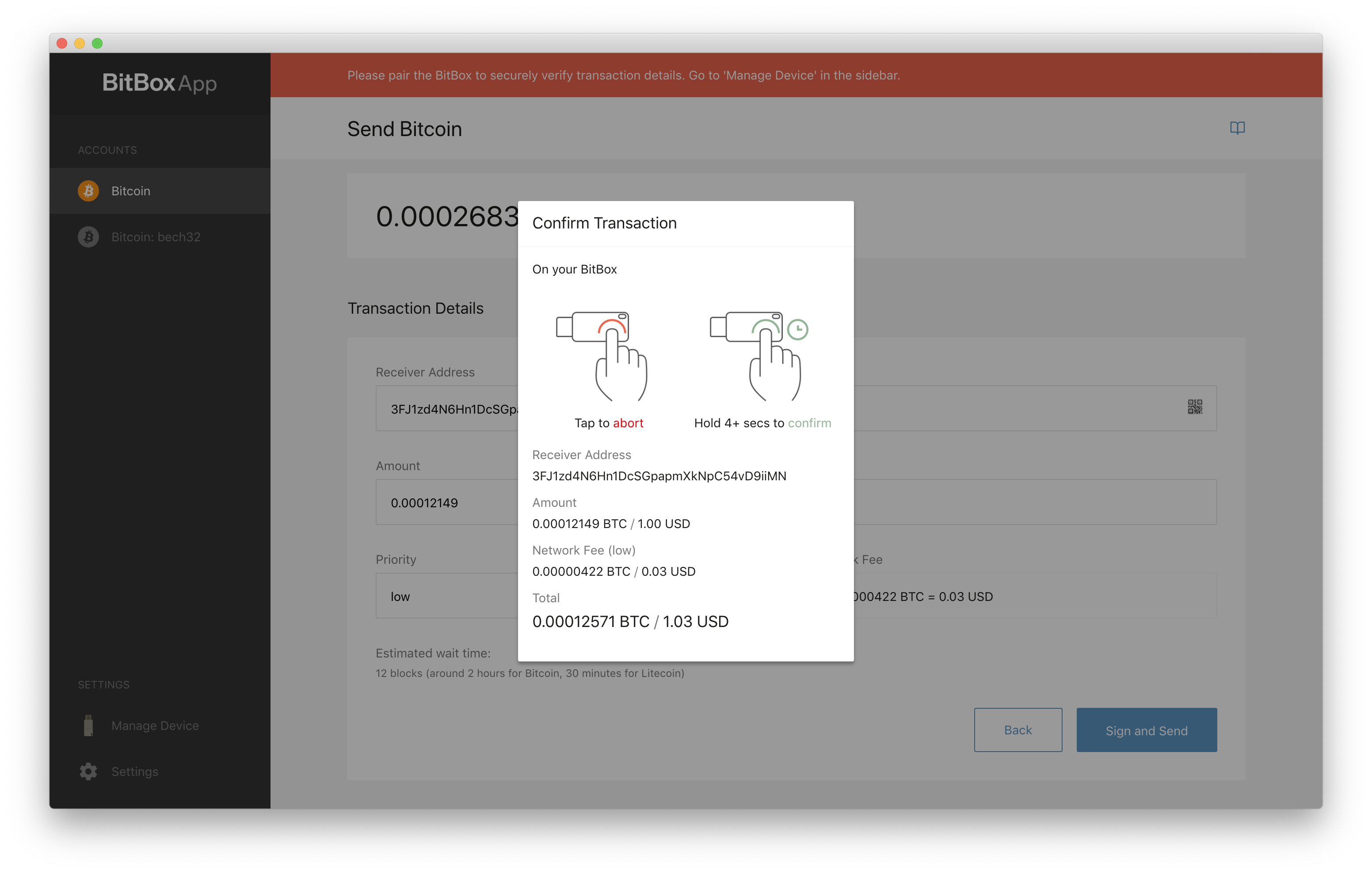Open the Priority dropdown showing low
This screenshot has width=1372, height=874.
point(447,596)
